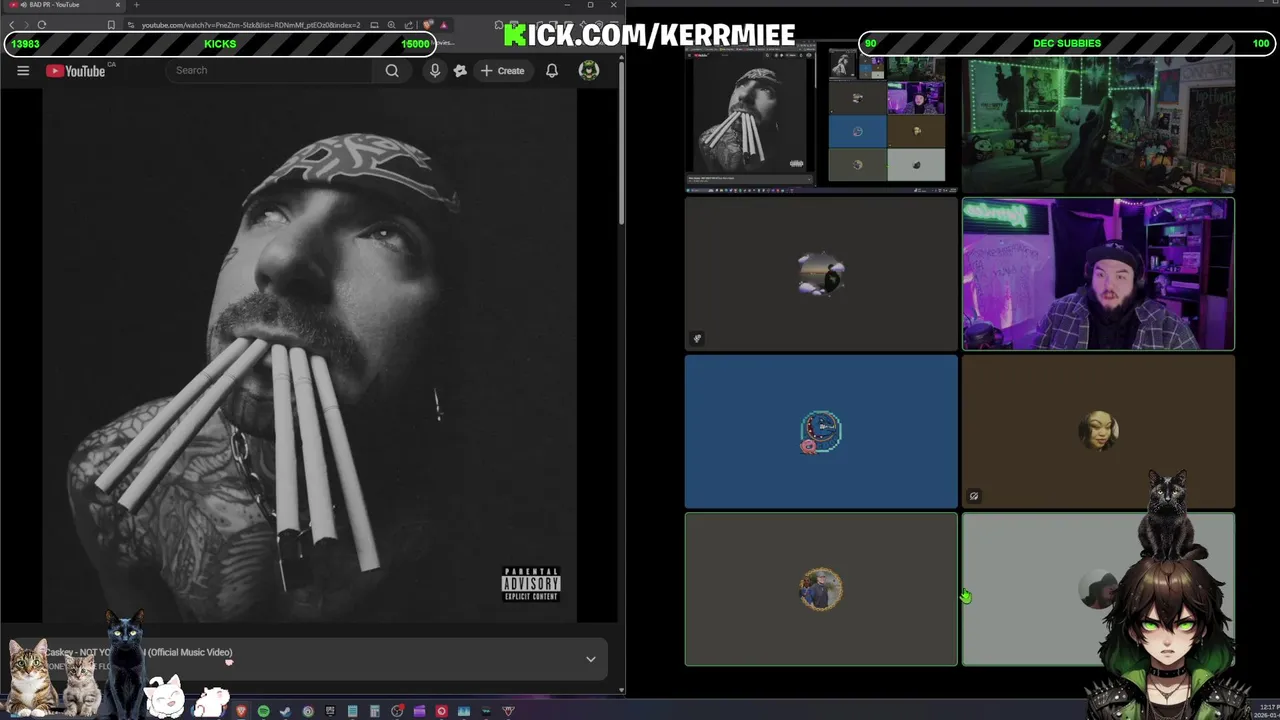Open the Notepad taskbar icon

pos(352,711)
